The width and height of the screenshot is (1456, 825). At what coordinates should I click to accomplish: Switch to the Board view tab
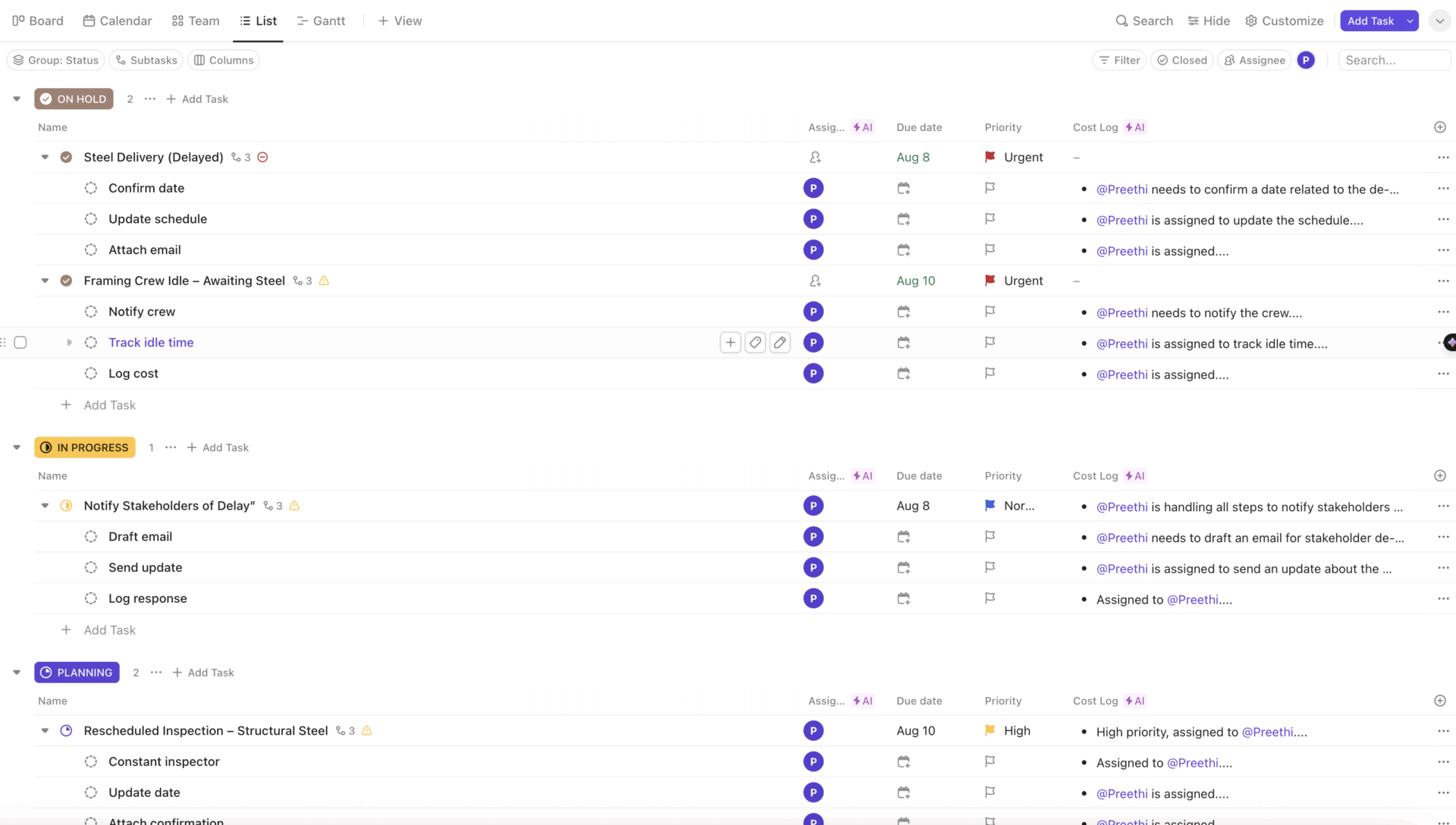pos(38,20)
